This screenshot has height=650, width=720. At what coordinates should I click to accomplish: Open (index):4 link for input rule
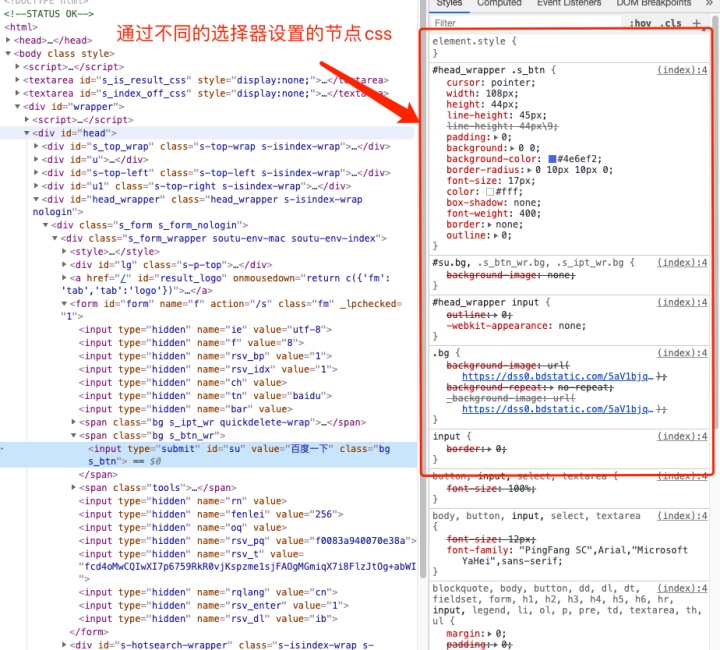(x=682, y=437)
